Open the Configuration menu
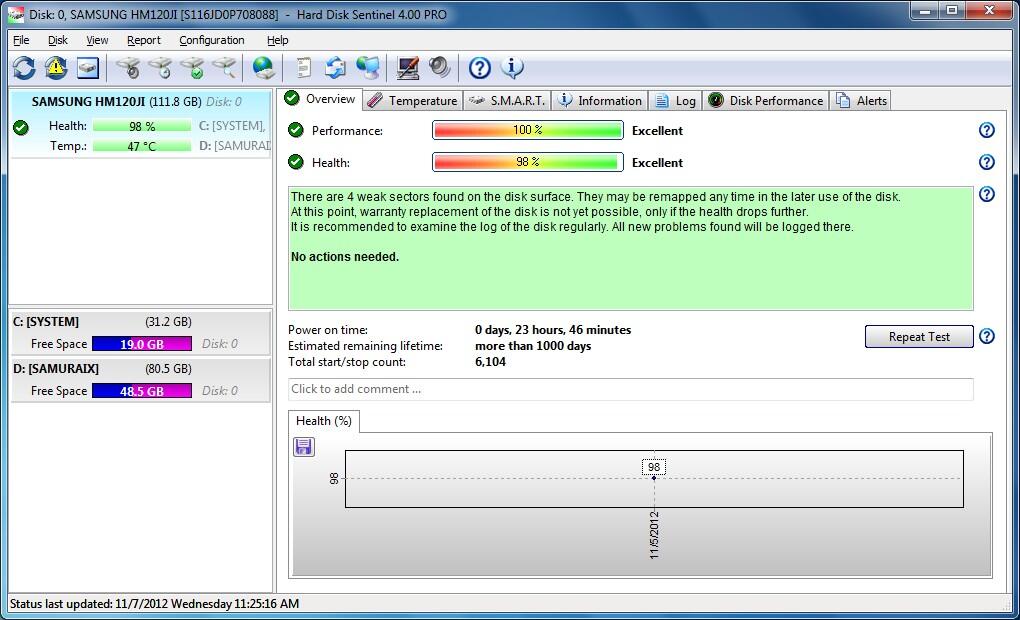This screenshot has width=1020, height=620. (x=212, y=40)
